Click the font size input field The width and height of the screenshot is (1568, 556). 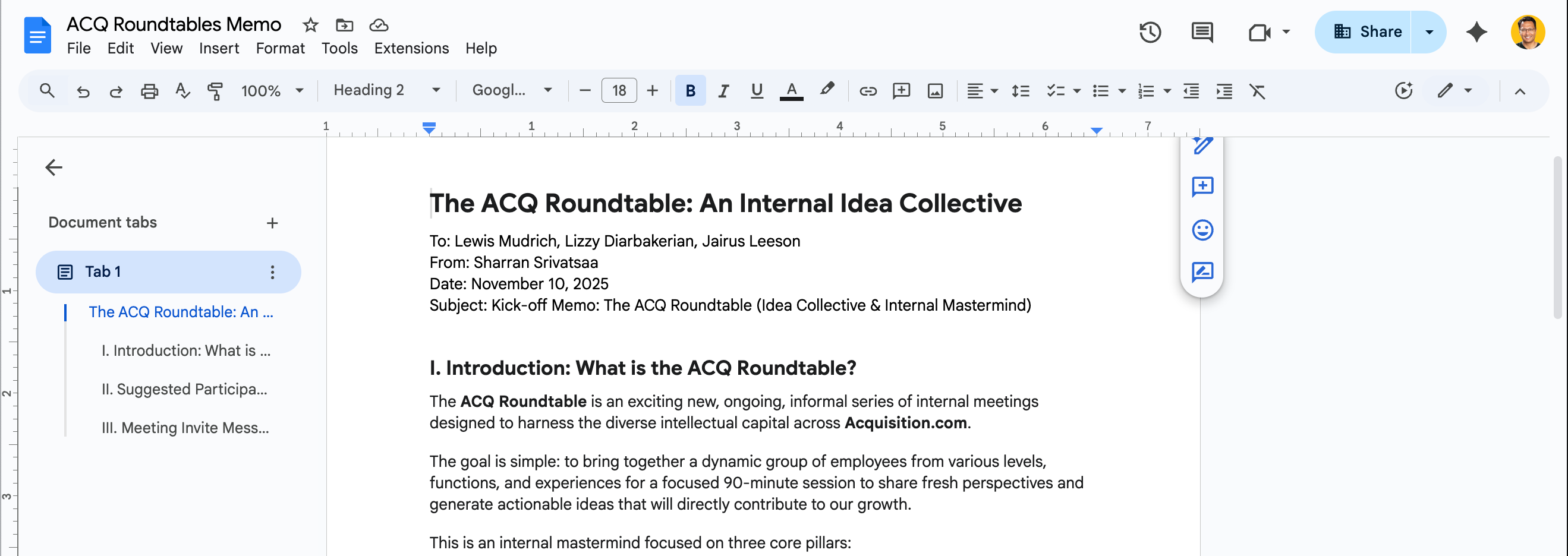click(619, 91)
